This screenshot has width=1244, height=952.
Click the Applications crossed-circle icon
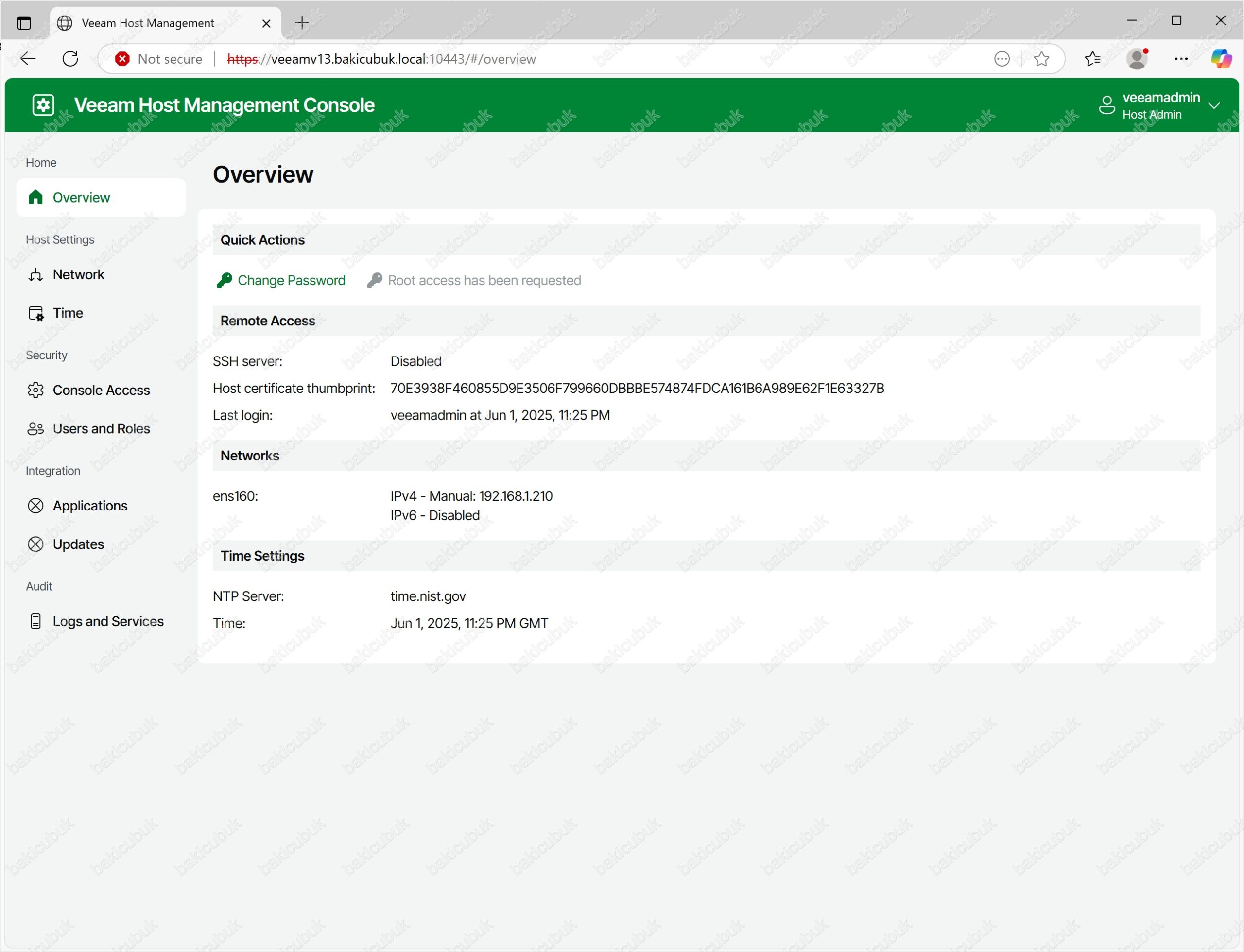pyautogui.click(x=36, y=506)
